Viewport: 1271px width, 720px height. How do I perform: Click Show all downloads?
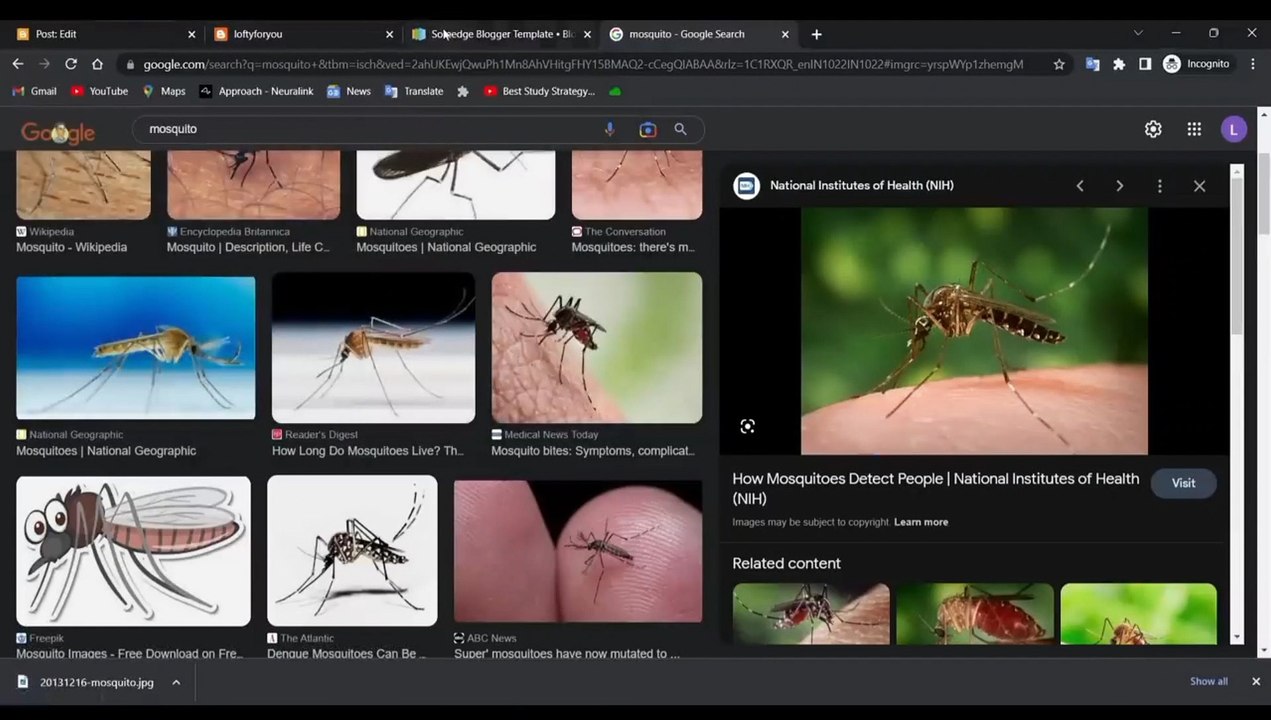pos(1208,681)
